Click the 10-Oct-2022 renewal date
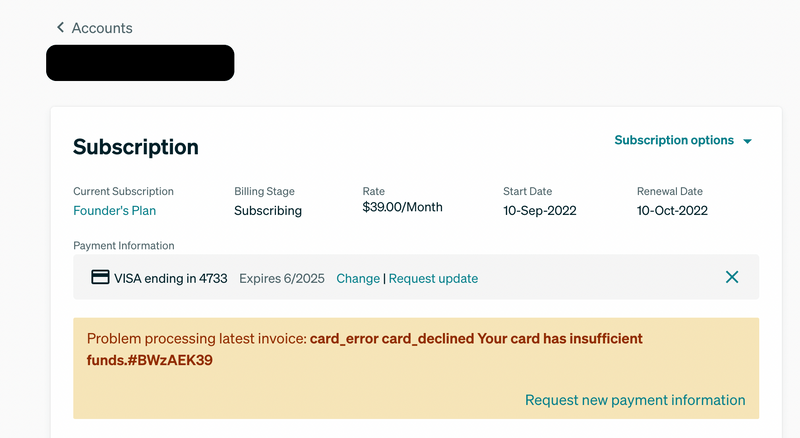800x438 pixels. coord(672,210)
